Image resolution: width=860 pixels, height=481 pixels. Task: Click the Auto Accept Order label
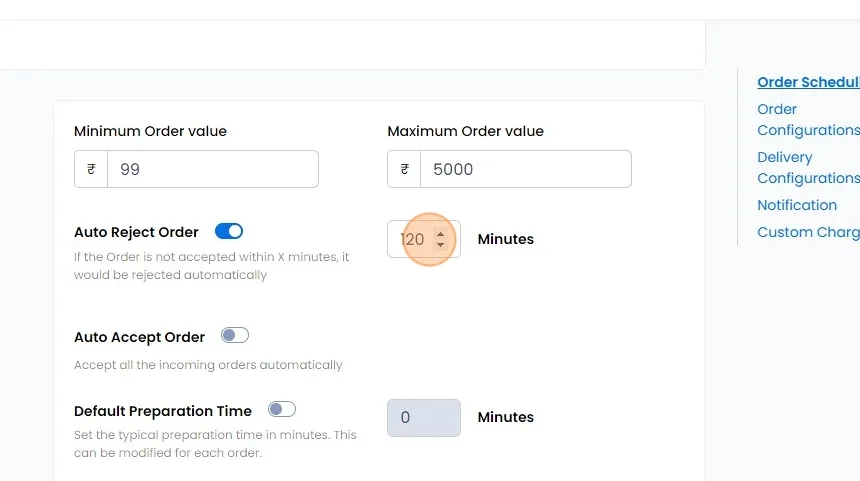coord(139,338)
